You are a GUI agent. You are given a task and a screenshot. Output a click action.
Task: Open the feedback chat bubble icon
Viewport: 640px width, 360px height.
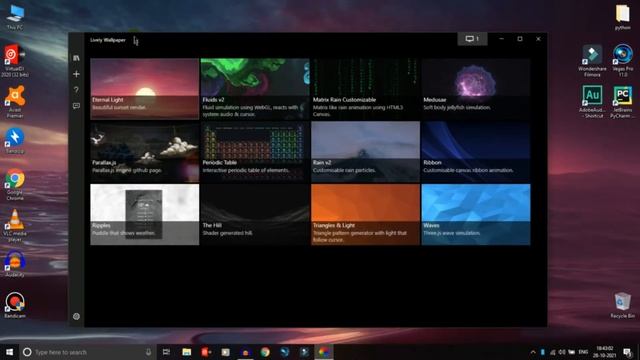click(76, 106)
